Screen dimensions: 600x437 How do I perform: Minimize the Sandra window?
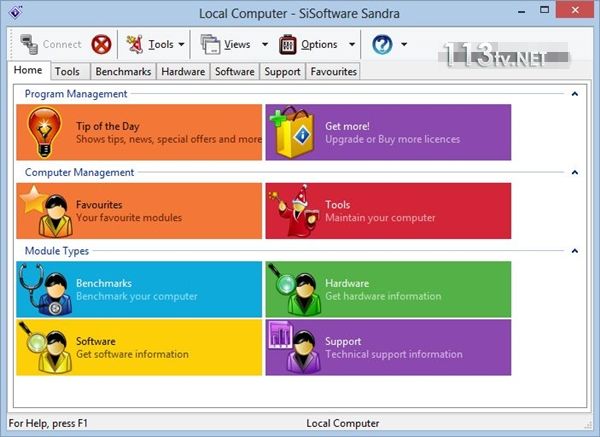pyautogui.click(x=521, y=11)
